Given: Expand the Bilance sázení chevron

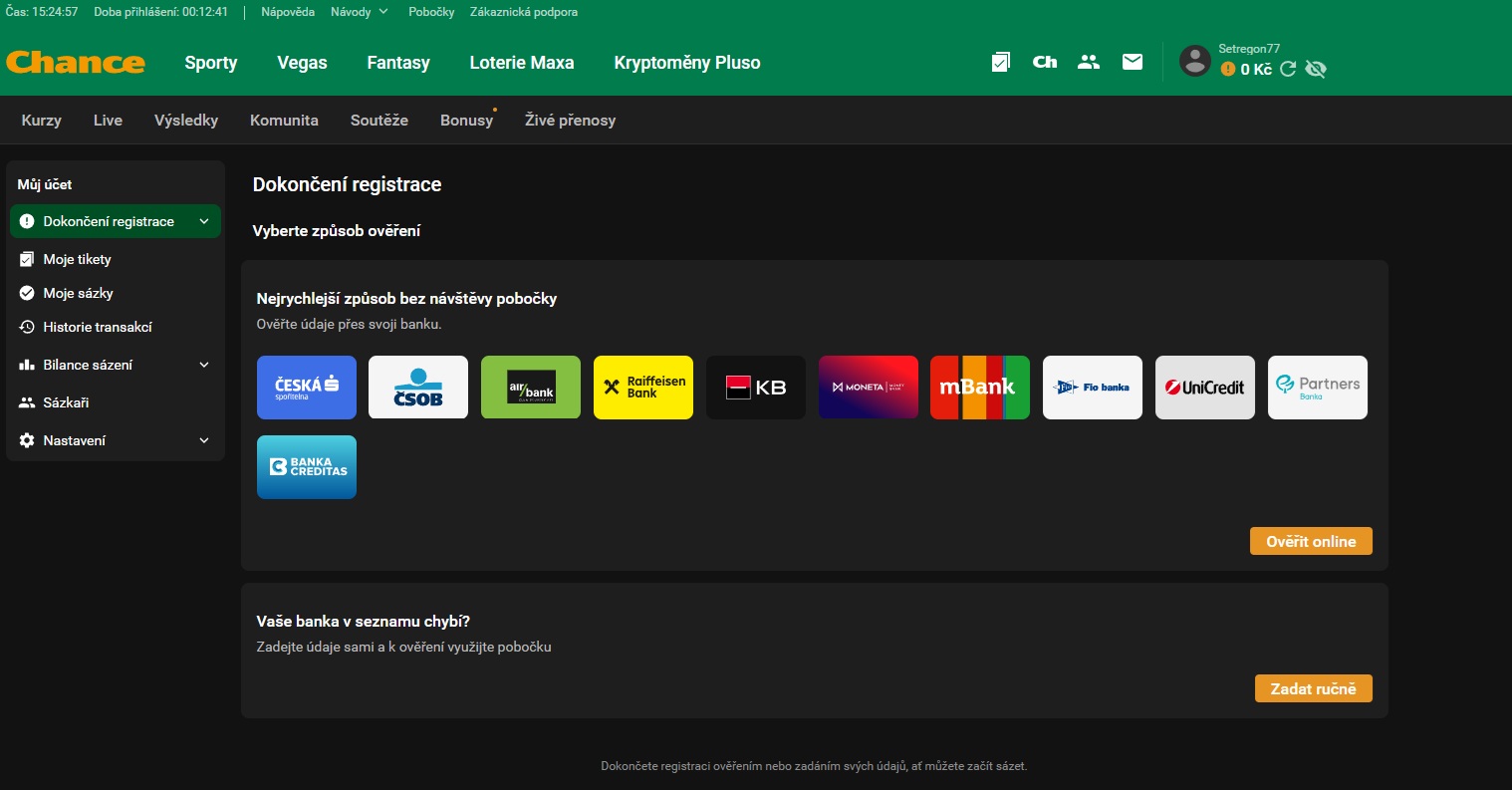Looking at the screenshot, I should coord(204,365).
